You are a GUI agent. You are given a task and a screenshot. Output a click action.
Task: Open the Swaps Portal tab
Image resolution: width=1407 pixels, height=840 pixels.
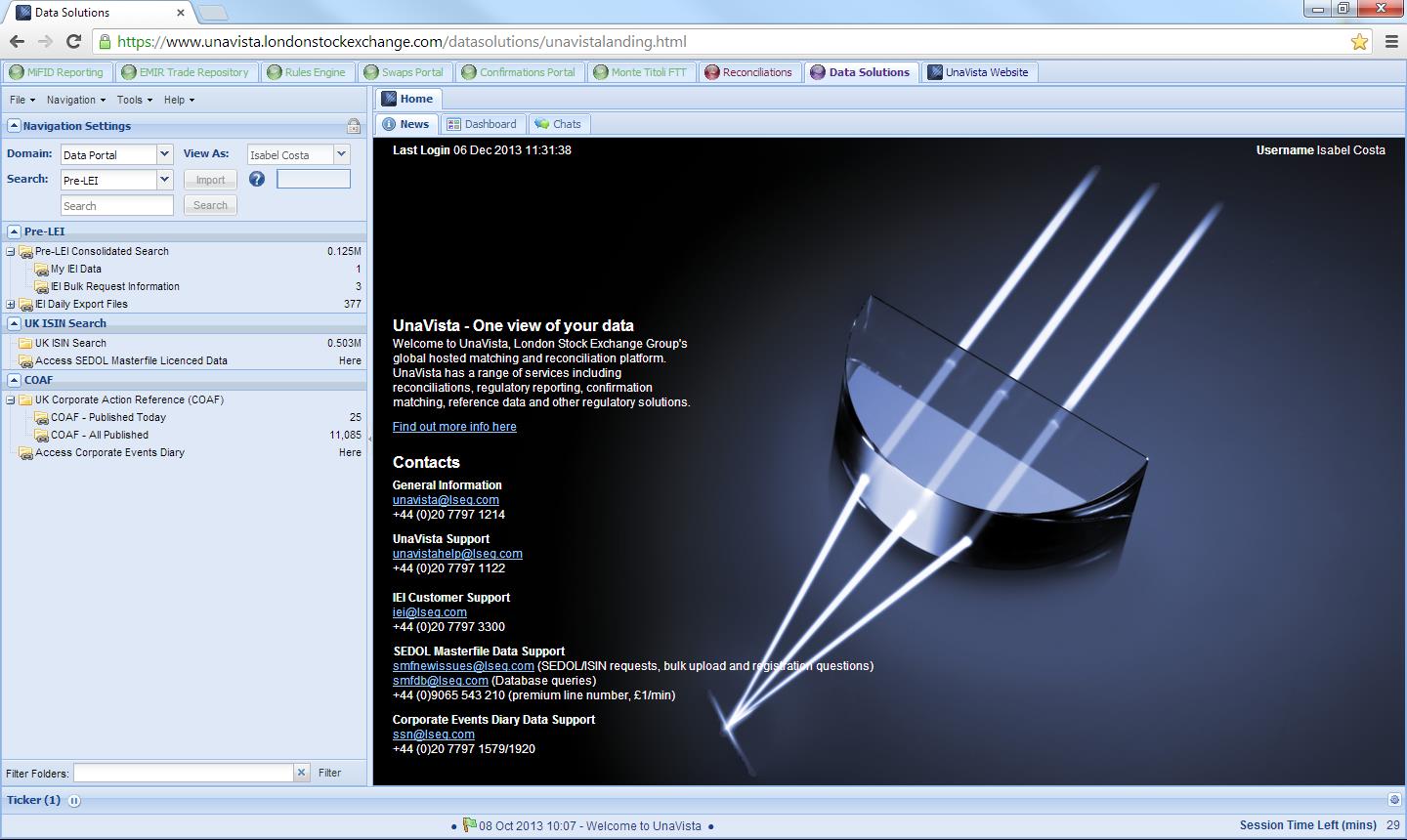click(405, 72)
